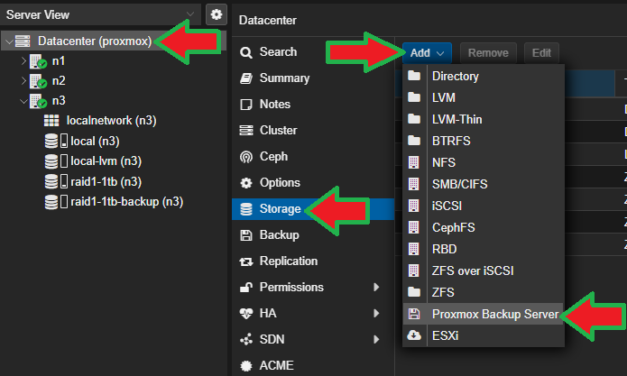Open the Notes panel
The height and width of the screenshot is (376, 627).
pyautogui.click(x=275, y=104)
